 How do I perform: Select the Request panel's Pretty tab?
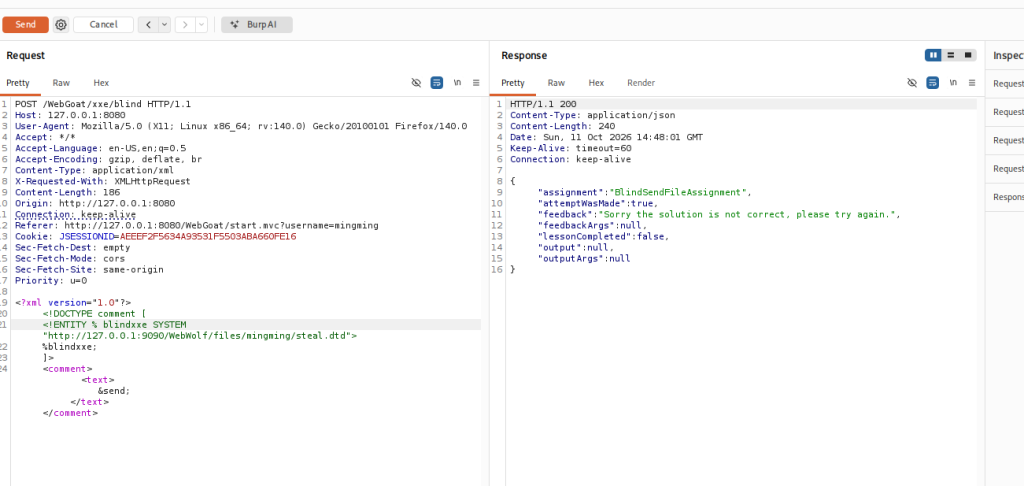pos(18,83)
